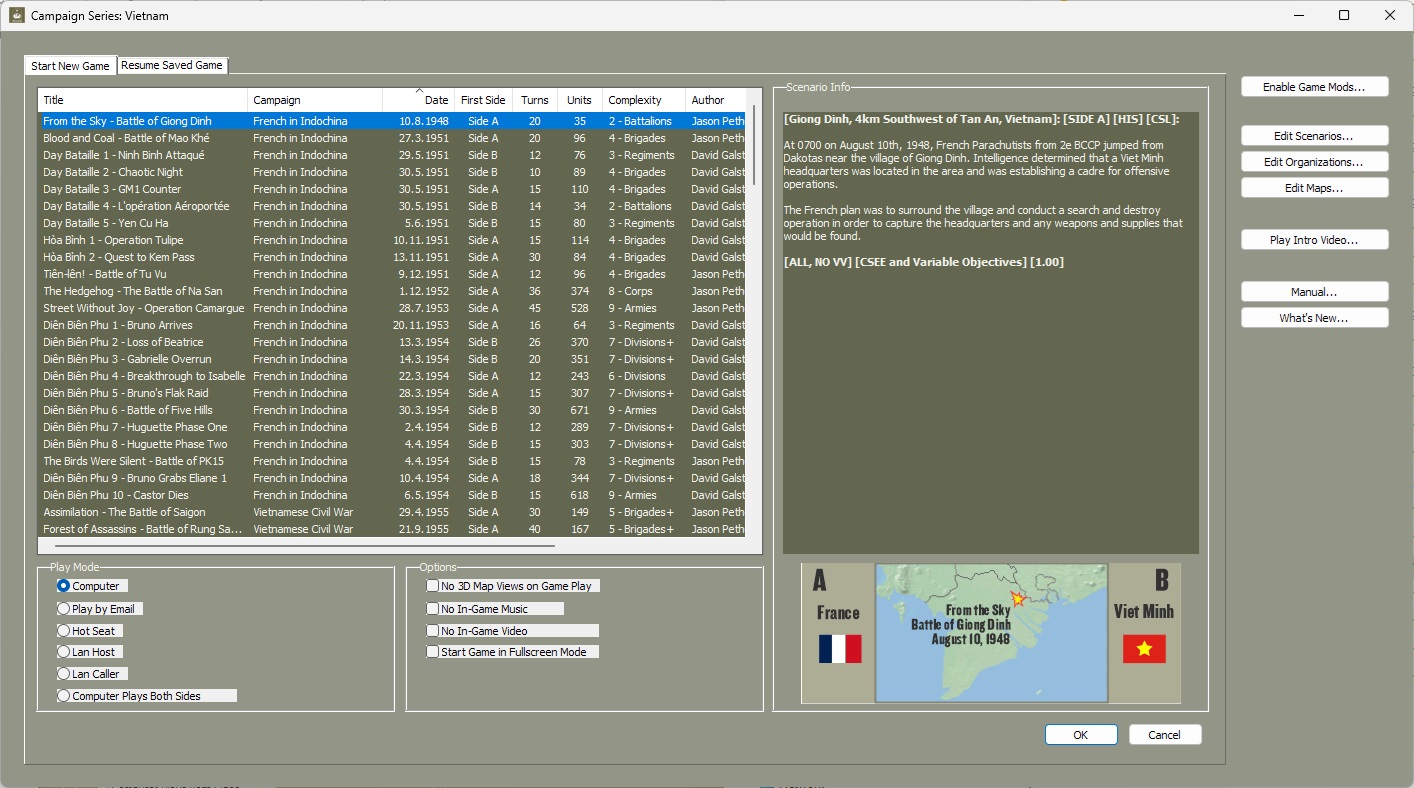Screen dimensions: 1414x788
Task: Open Edit Maps
Action: coord(1314,188)
